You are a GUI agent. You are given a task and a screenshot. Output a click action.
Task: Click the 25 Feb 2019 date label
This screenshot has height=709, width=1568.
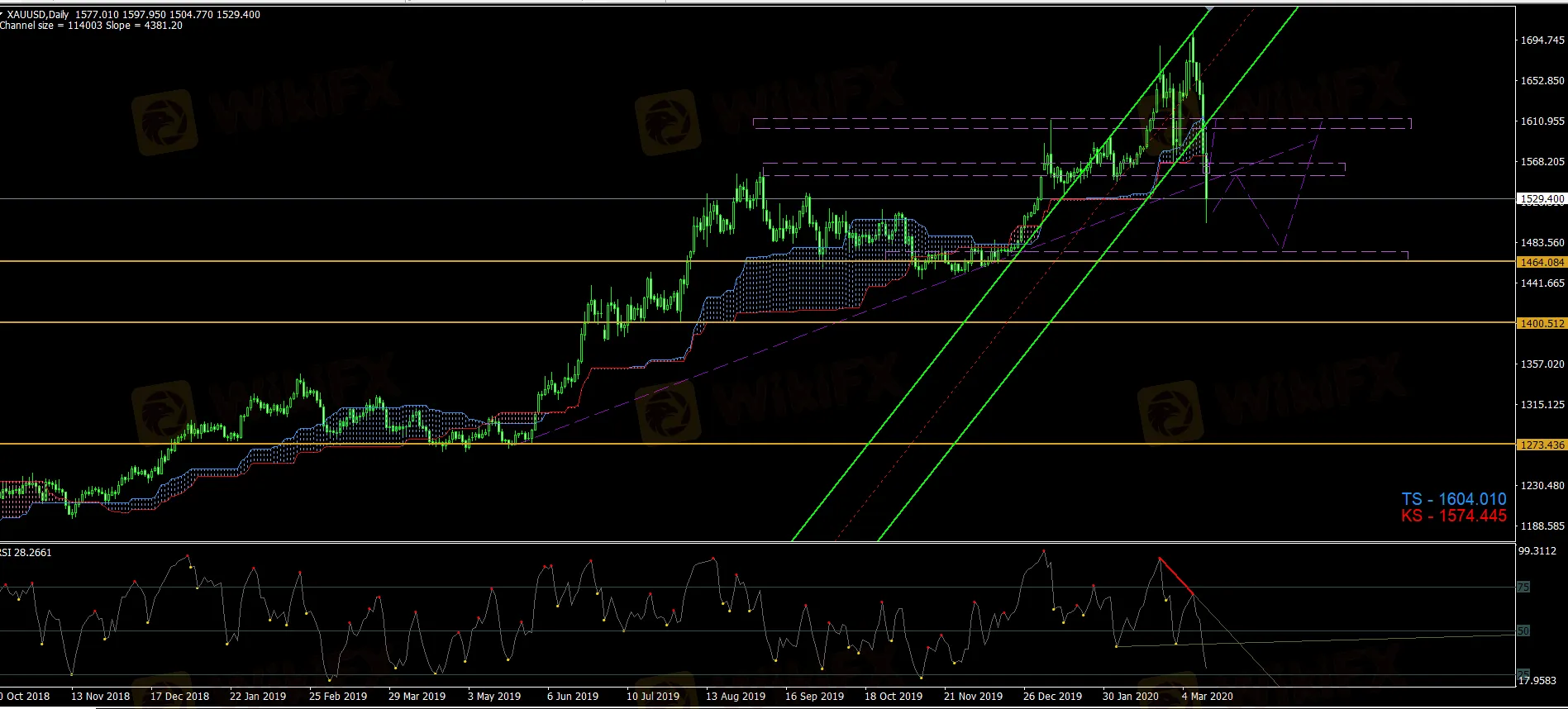pos(338,697)
